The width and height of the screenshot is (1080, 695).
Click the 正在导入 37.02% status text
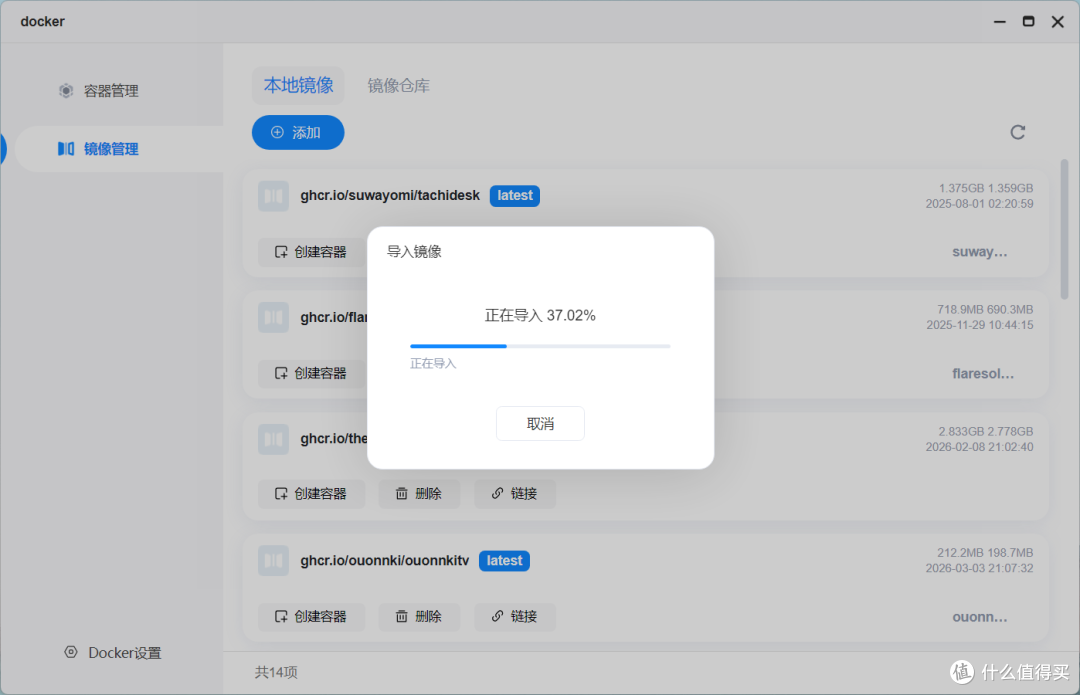[x=540, y=315]
